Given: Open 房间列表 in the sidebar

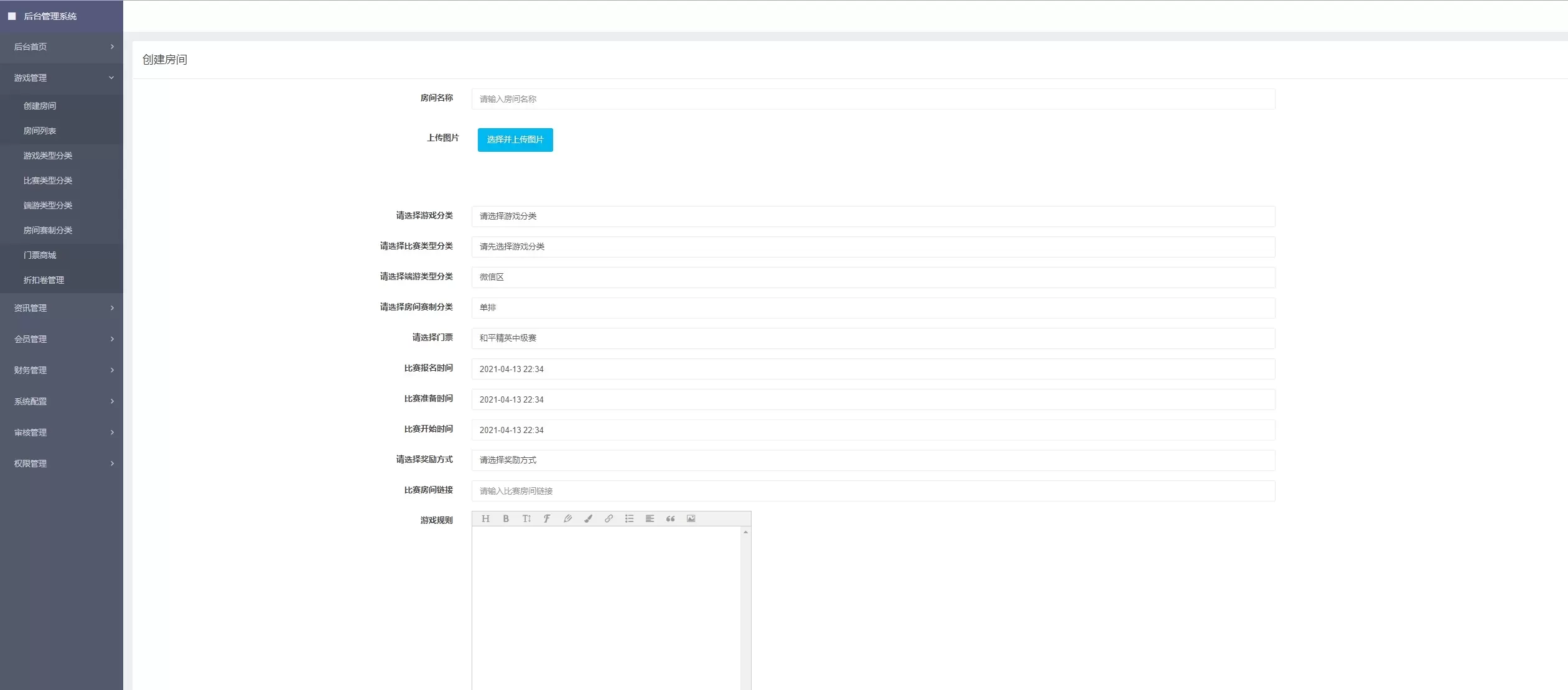Looking at the screenshot, I should [40, 131].
